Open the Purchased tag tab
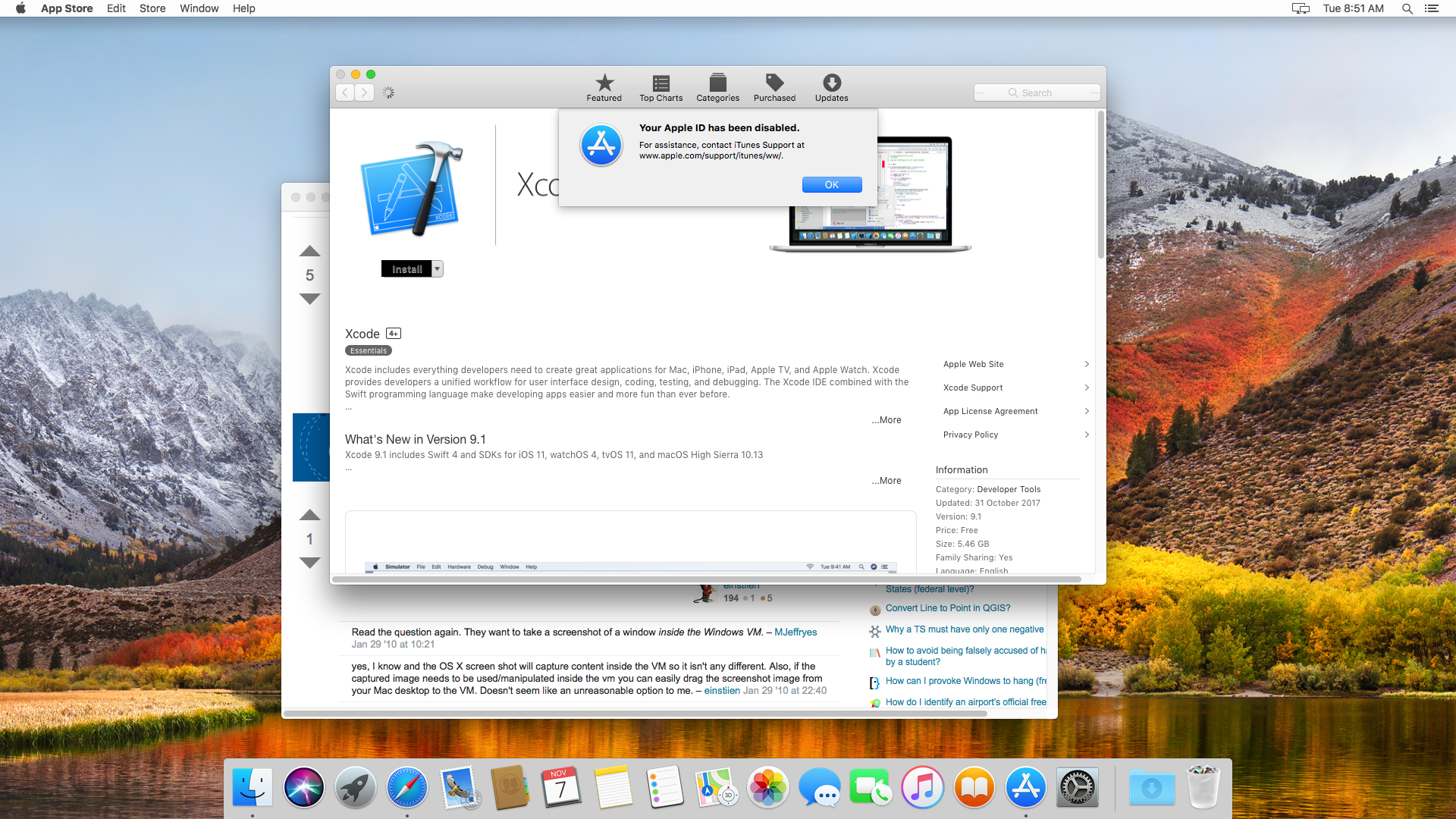The width and height of the screenshot is (1456, 819). click(774, 87)
